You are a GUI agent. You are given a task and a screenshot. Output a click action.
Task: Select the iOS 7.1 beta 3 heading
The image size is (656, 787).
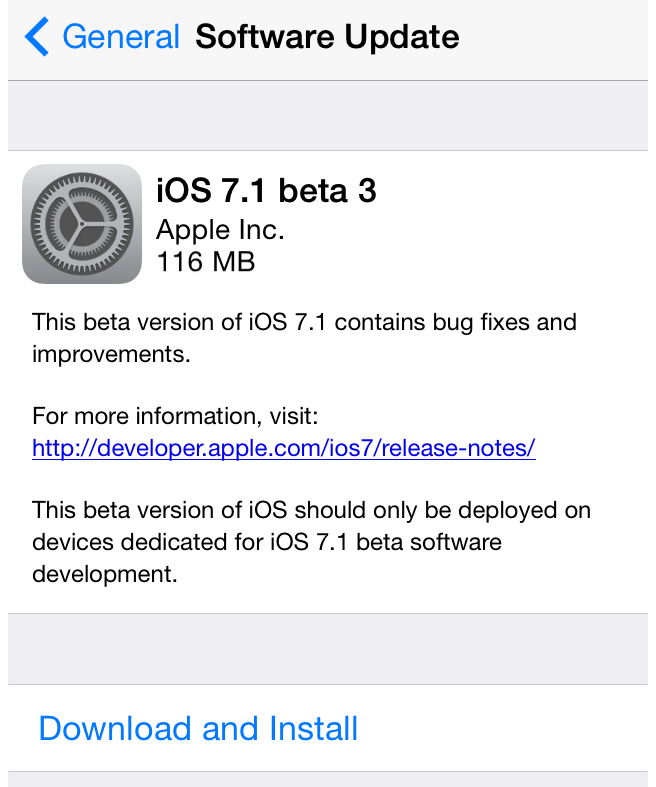click(266, 190)
